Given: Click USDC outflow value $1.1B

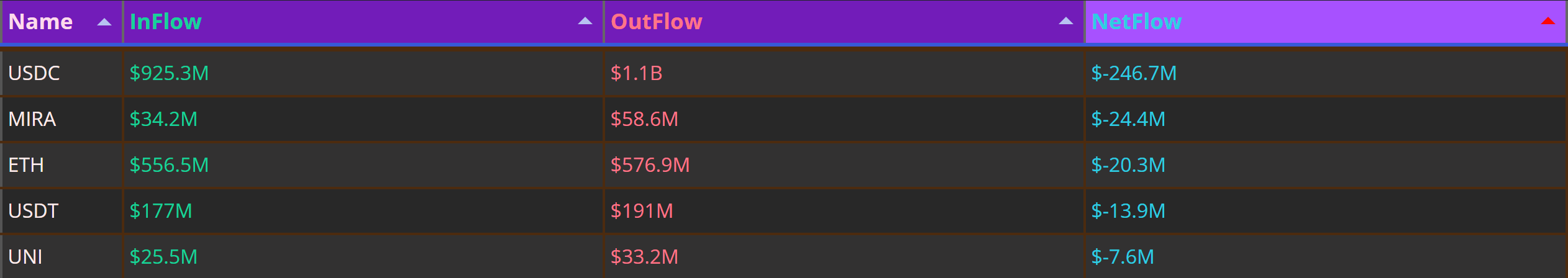Looking at the screenshot, I should click(636, 73).
